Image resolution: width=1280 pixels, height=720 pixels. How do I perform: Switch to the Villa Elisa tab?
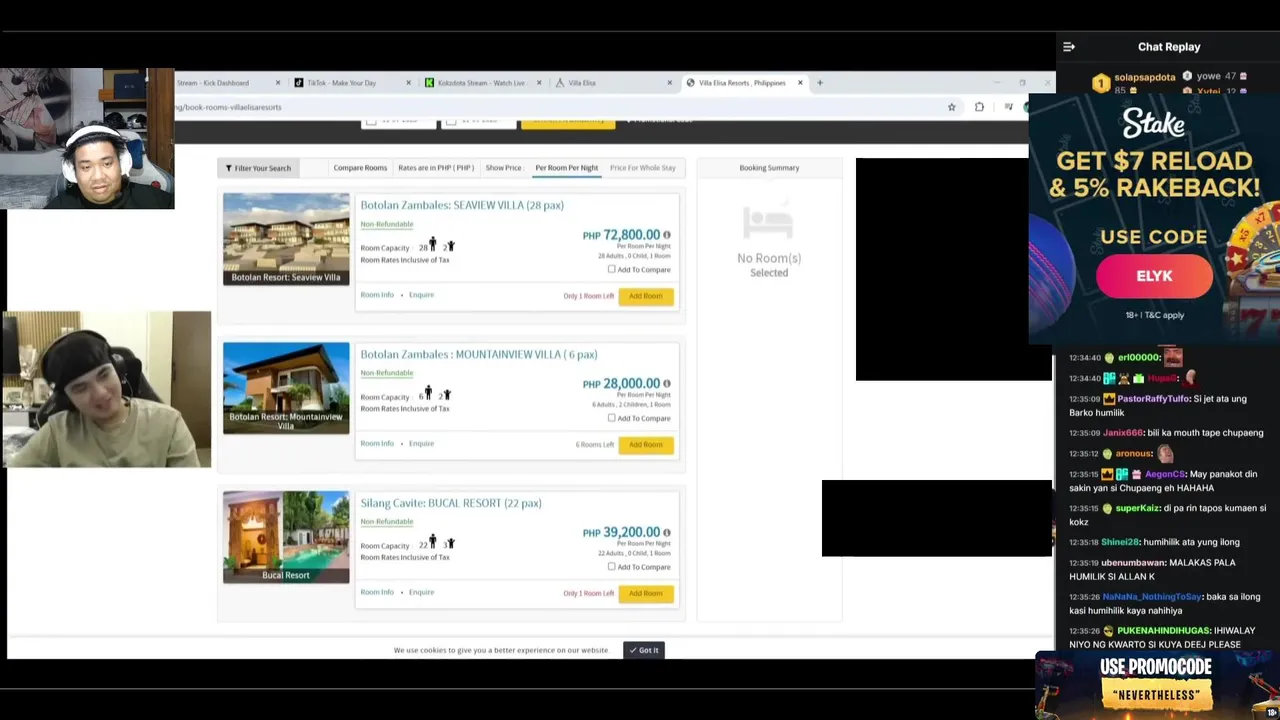tap(582, 83)
